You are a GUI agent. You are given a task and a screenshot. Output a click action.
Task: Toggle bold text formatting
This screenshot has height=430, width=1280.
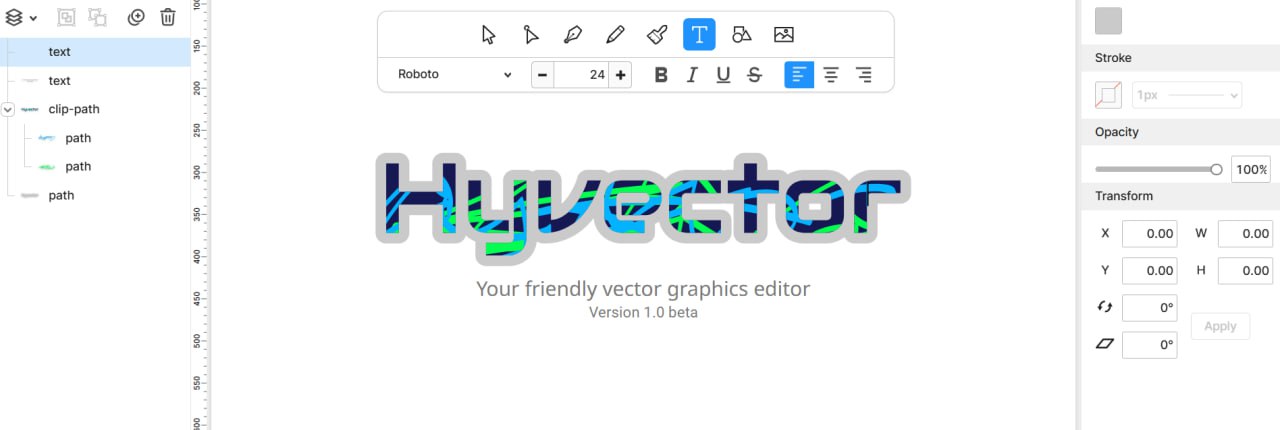coord(660,75)
